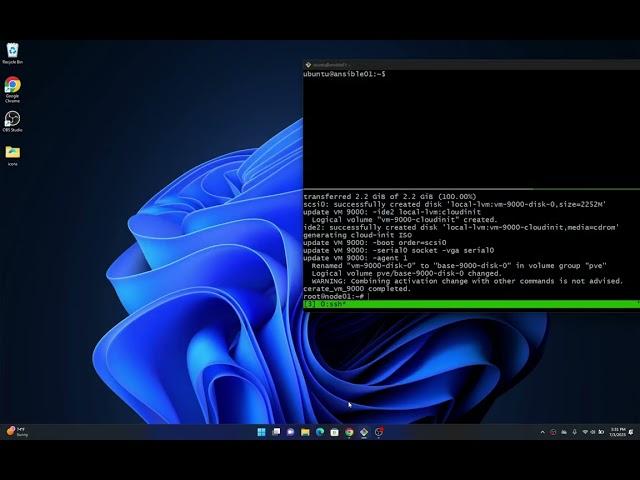Click the 'cerate_vm_9000 completed.' line
This screenshot has height=480, width=640.
point(357,289)
